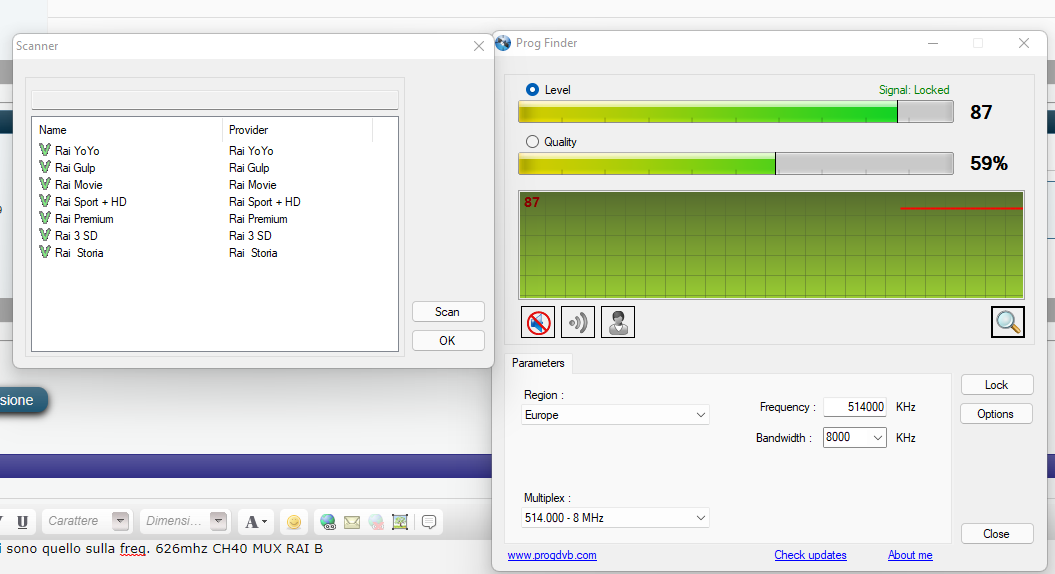Close the Scanner dialog with its X
This screenshot has height=574, width=1055.
click(x=478, y=46)
